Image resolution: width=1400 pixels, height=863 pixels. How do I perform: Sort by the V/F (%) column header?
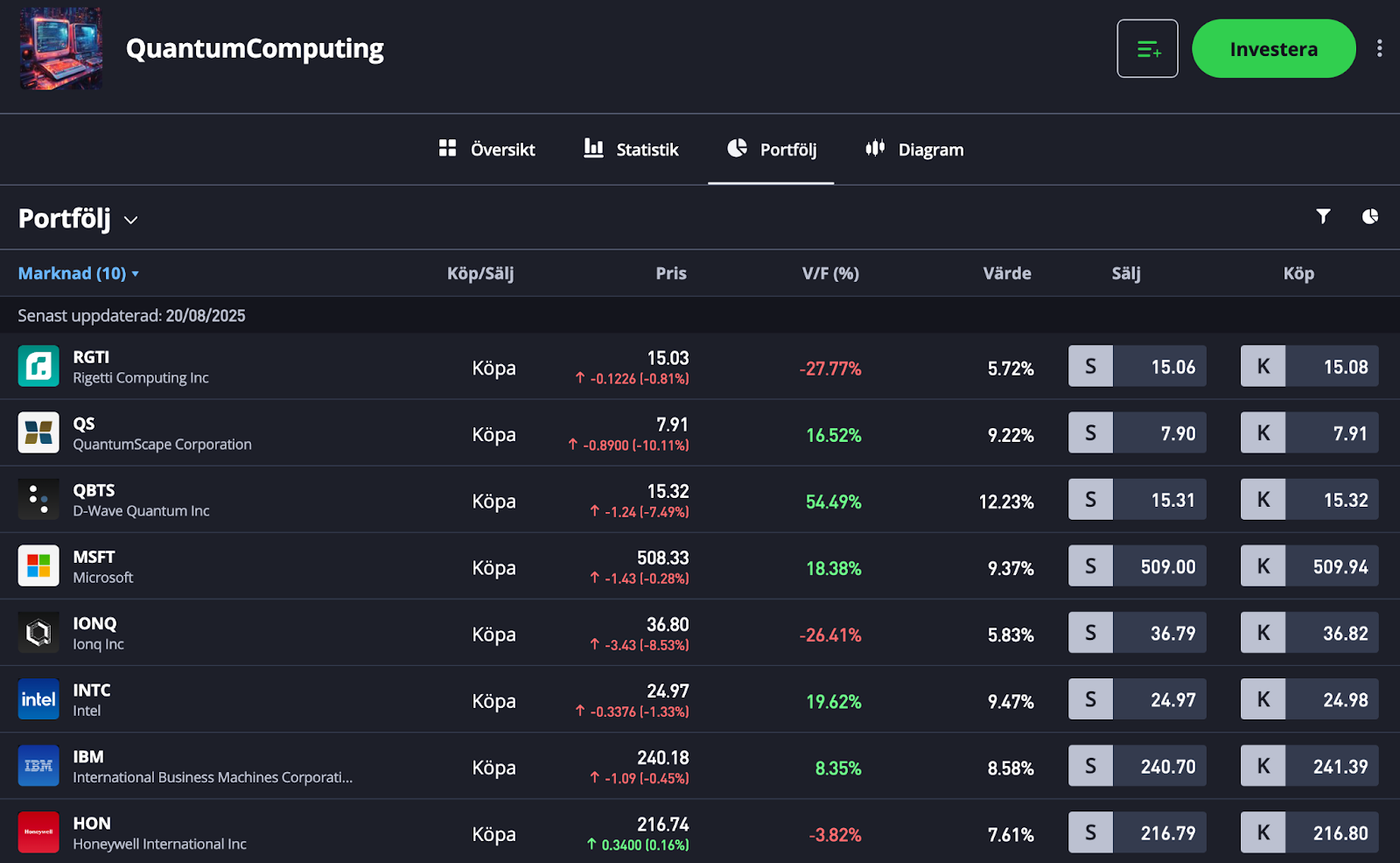(x=829, y=274)
